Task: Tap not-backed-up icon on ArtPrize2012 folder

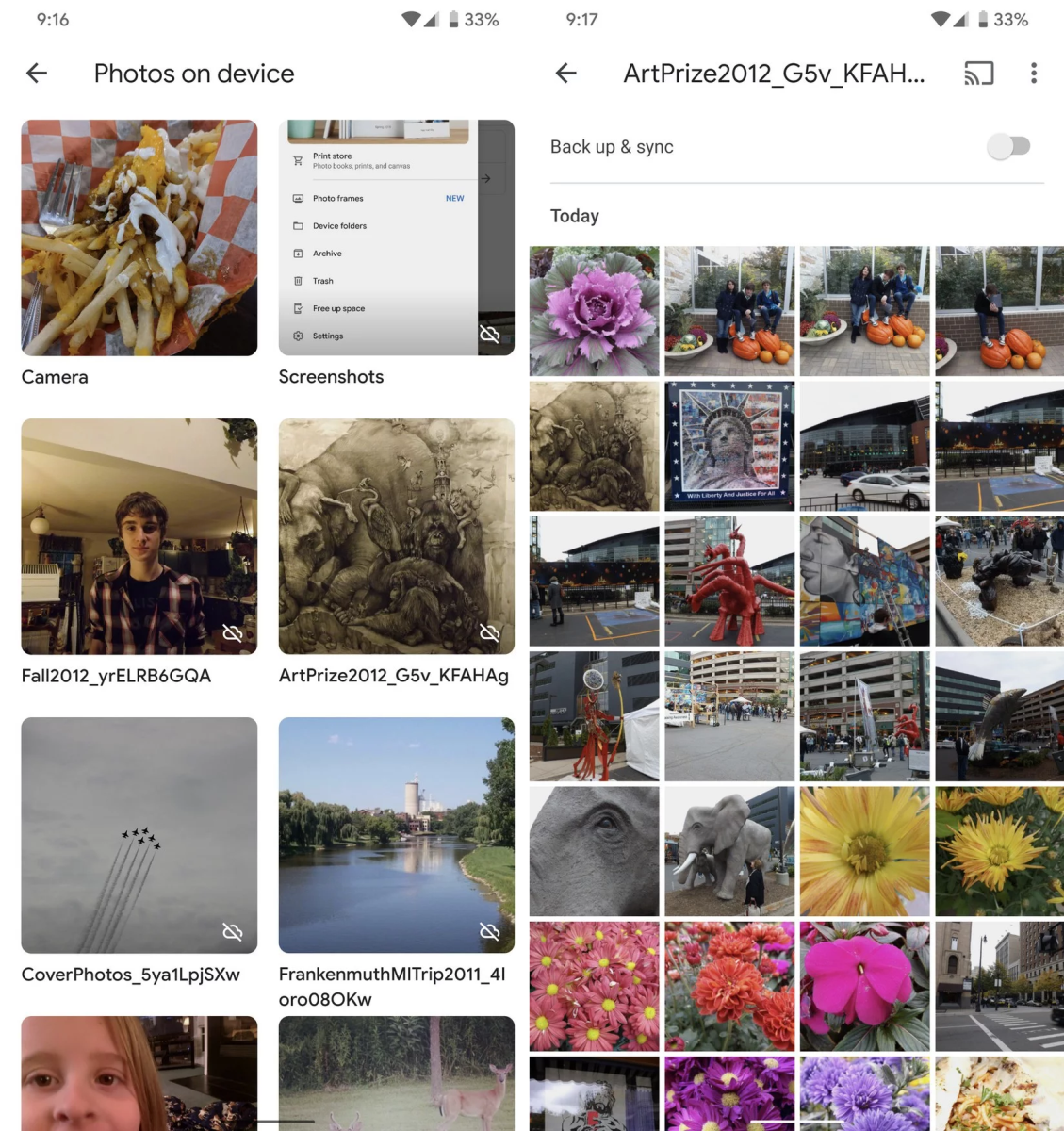Action: pos(490,632)
